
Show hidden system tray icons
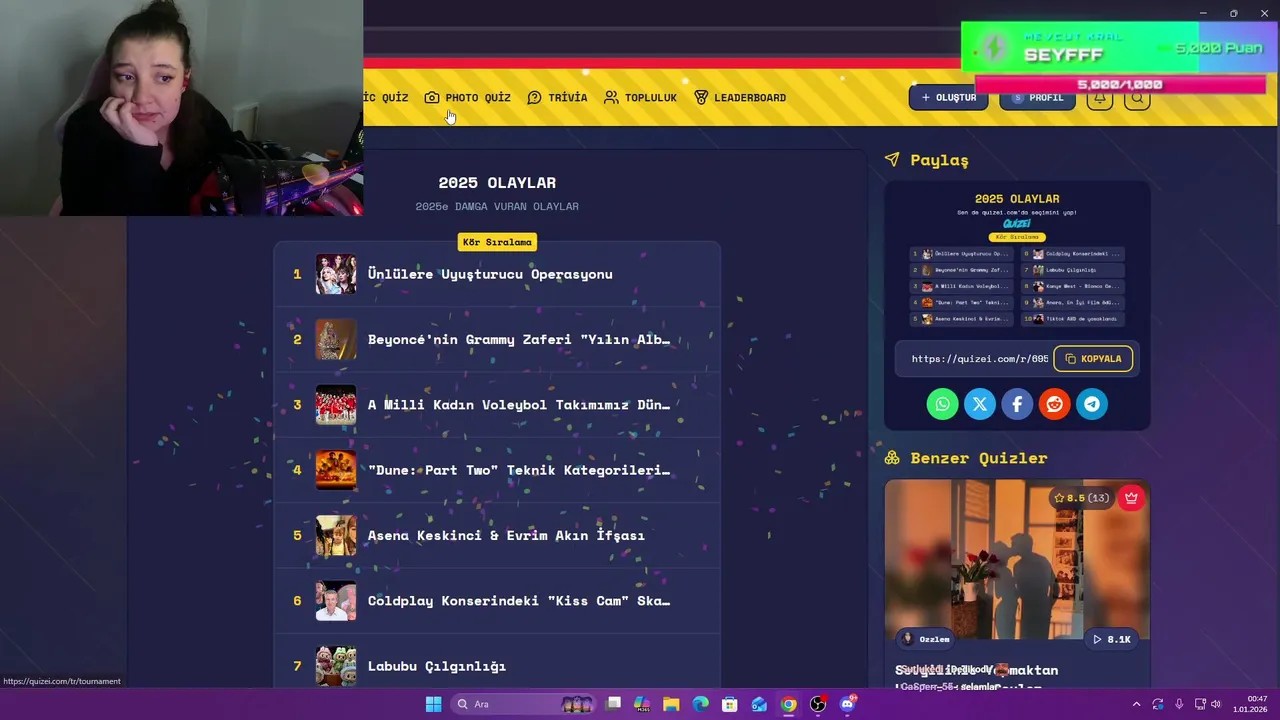tap(1136, 704)
